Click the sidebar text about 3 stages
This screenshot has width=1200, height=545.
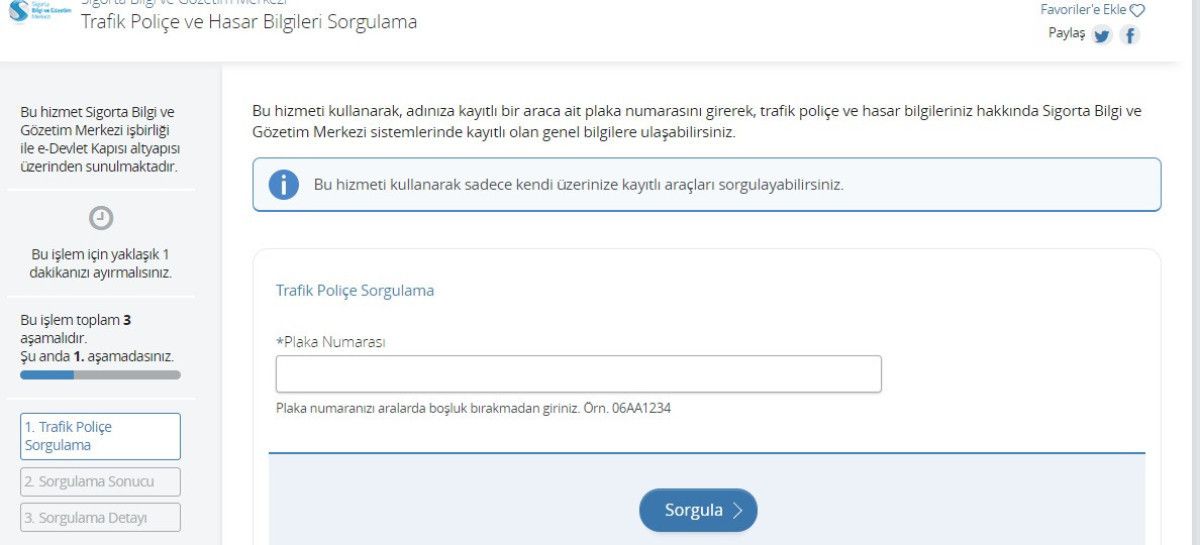tap(97, 338)
